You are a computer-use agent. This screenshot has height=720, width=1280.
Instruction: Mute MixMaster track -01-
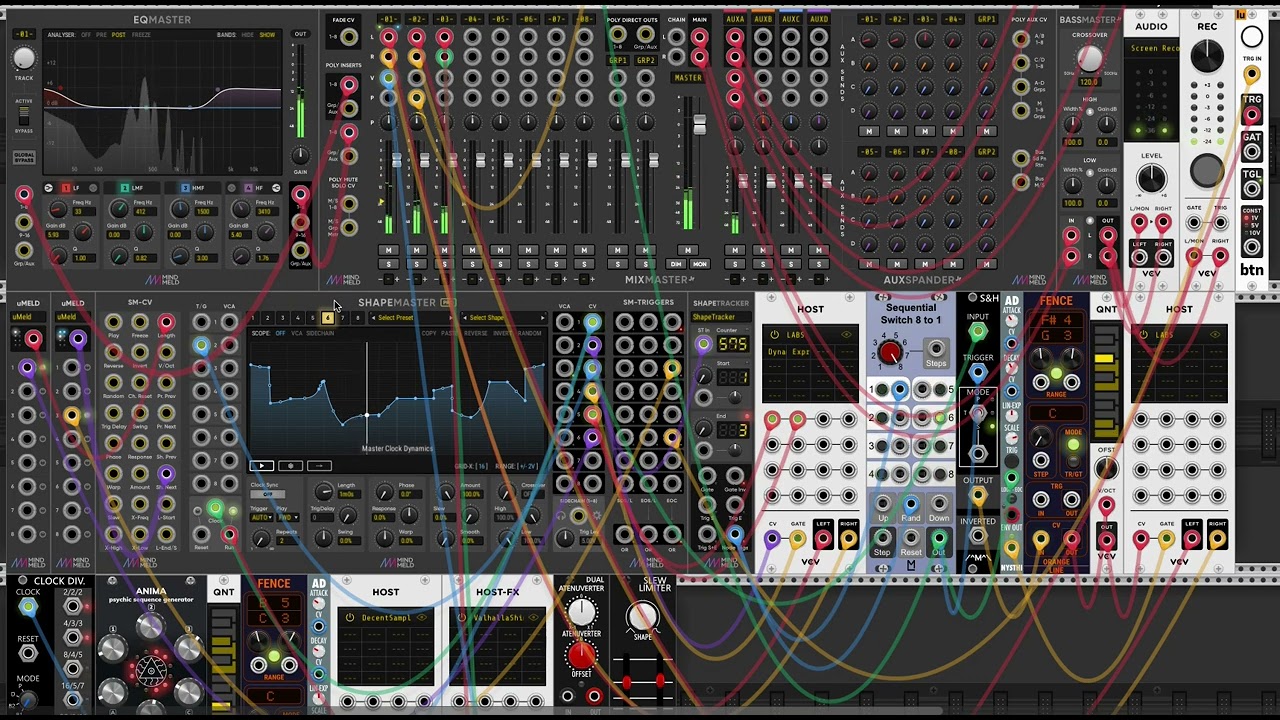389,250
